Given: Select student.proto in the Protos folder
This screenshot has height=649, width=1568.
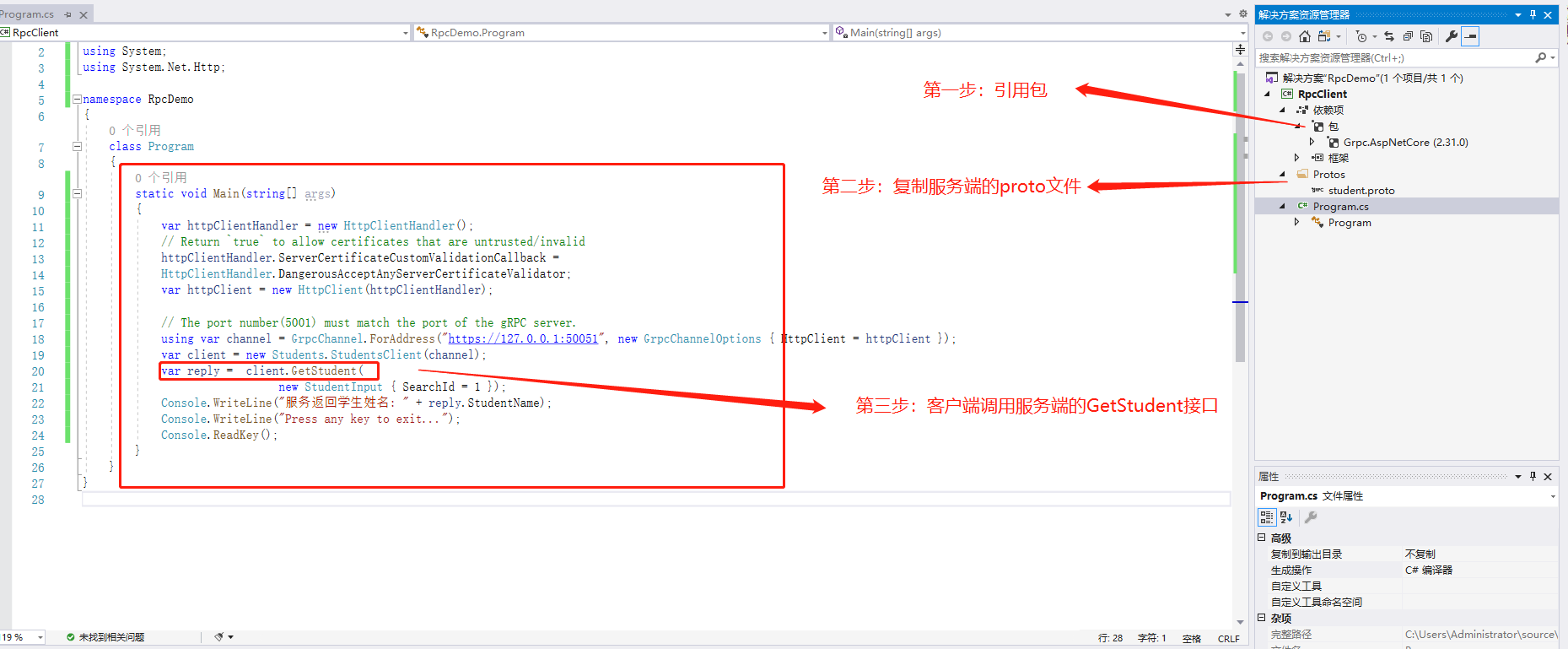Looking at the screenshot, I should 1361,191.
